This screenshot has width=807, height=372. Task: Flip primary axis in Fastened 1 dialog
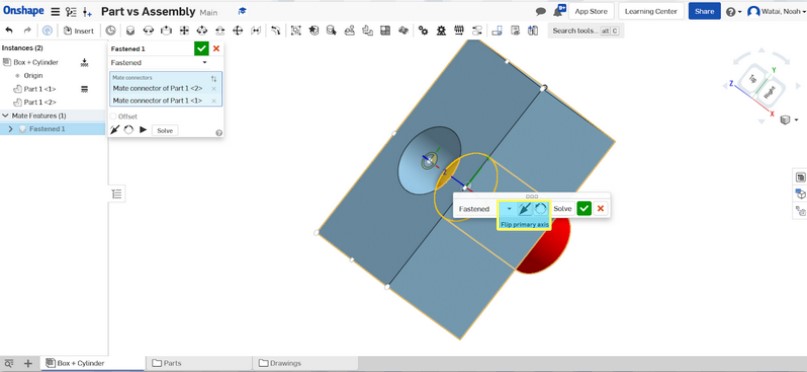pos(115,130)
